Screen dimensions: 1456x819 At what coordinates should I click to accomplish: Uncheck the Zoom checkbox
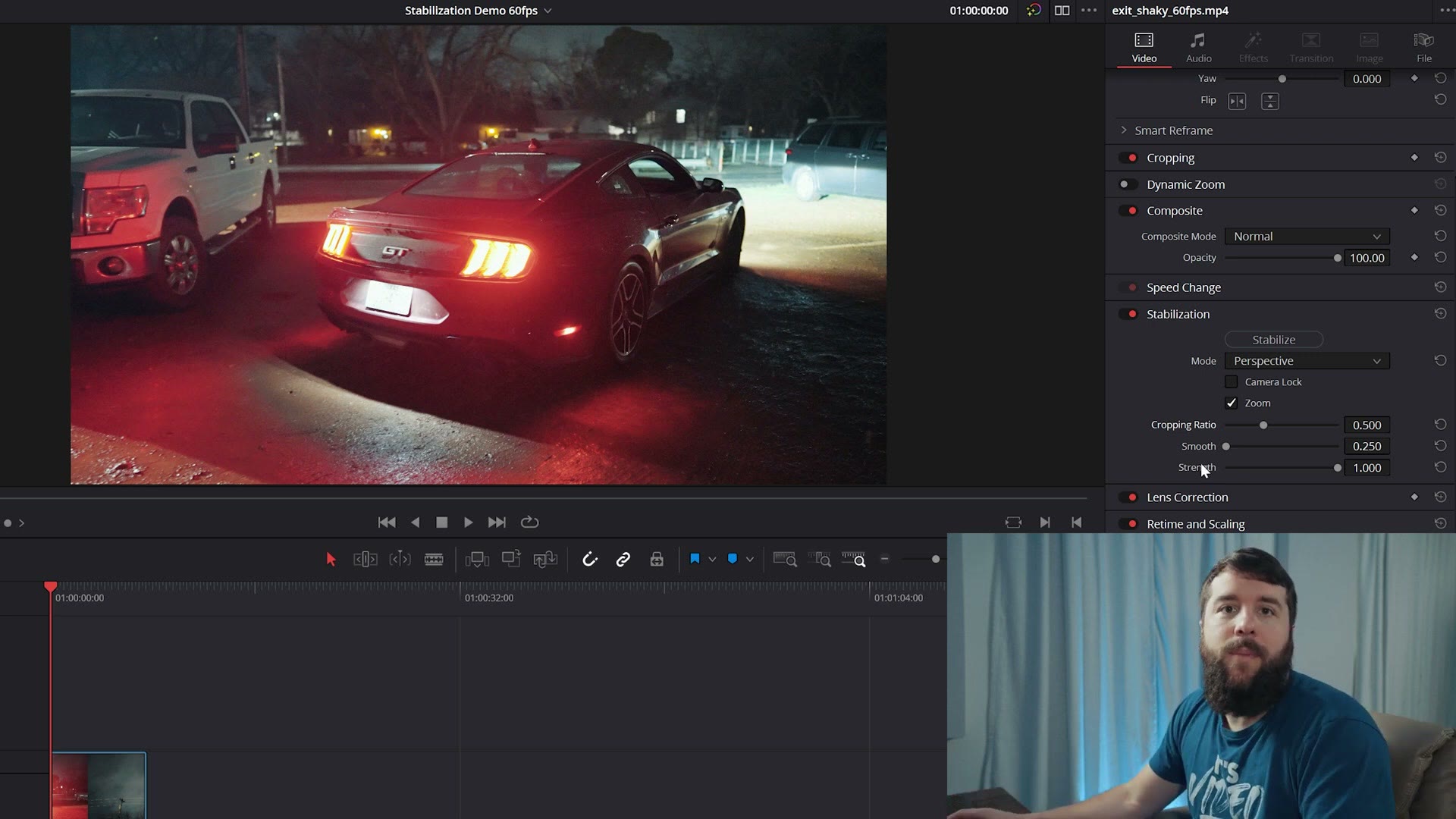point(1232,403)
